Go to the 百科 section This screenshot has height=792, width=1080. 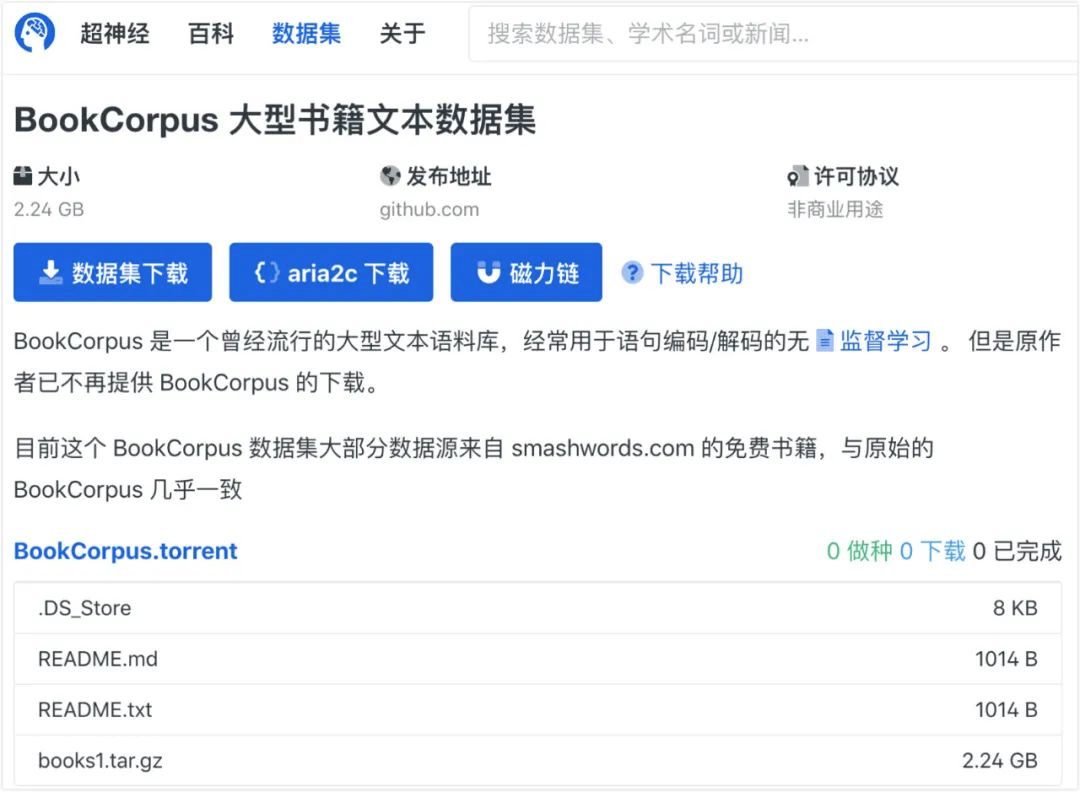click(x=211, y=33)
